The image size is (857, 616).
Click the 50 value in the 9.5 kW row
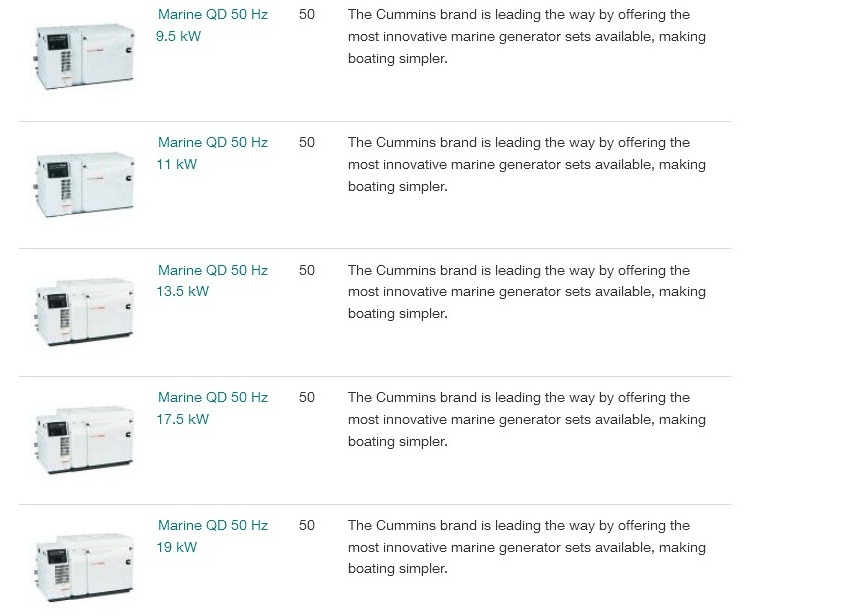[307, 15]
